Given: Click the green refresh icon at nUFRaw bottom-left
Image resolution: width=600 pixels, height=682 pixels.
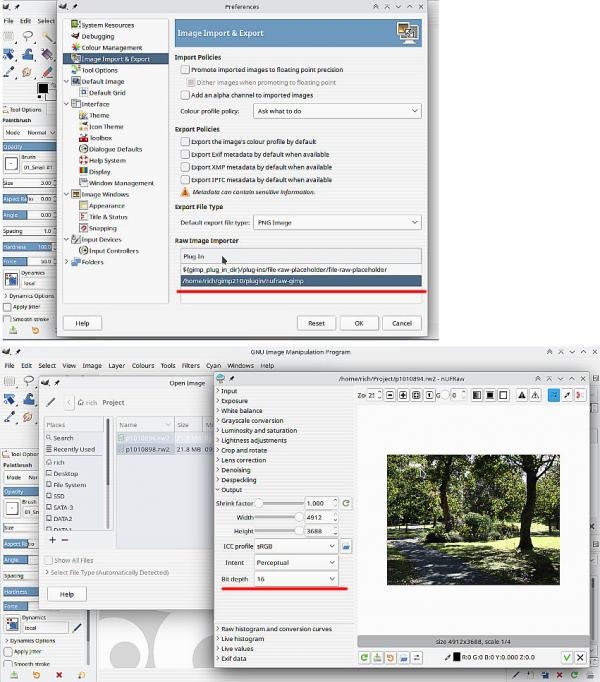Looking at the screenshot, I should [364, 657].
